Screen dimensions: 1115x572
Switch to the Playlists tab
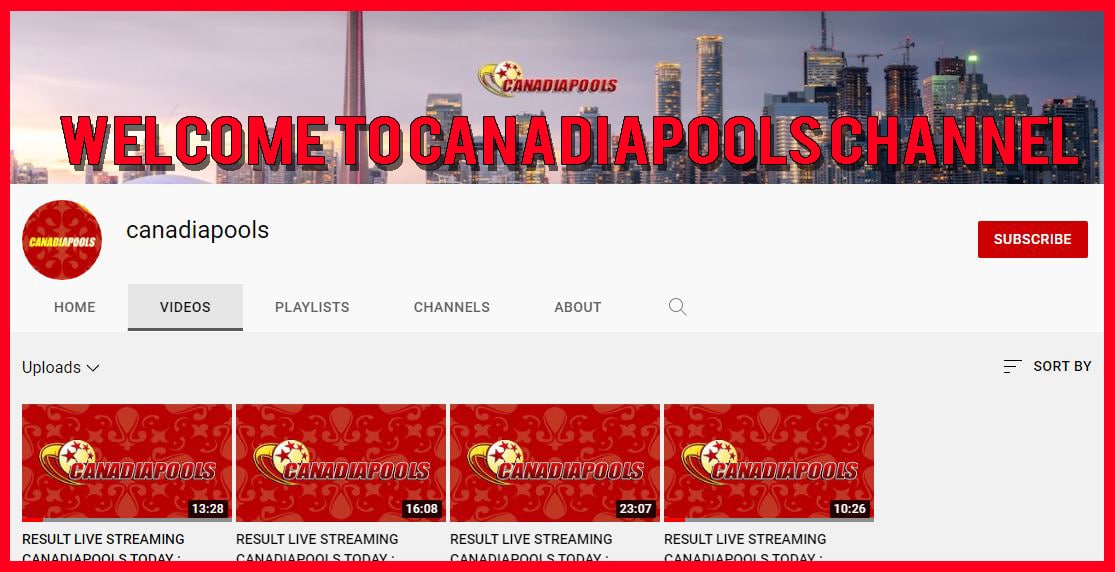coord(312,307)
